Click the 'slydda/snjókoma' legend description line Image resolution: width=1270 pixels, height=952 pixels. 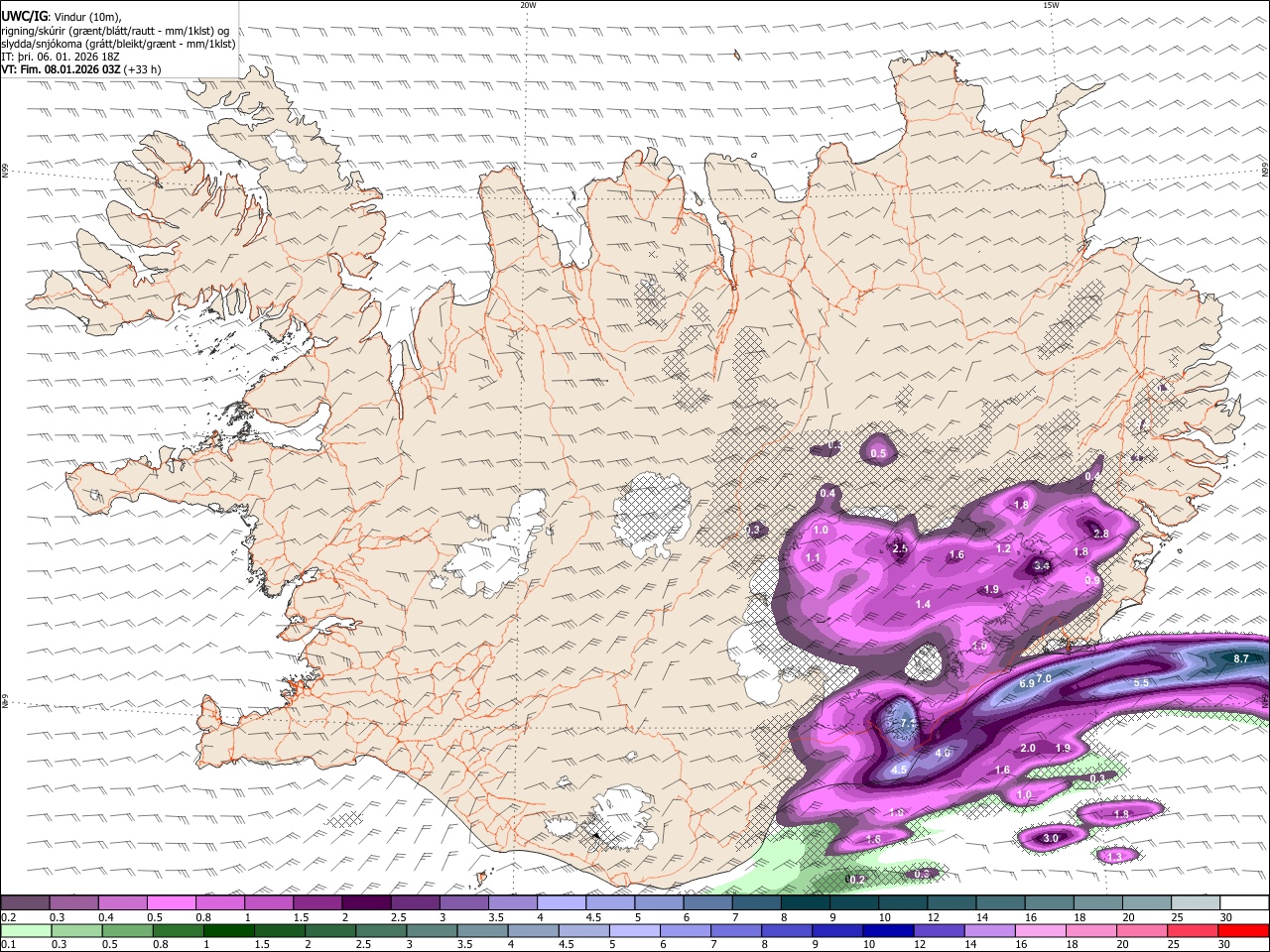pyautogui.click(x=119, y=44)
